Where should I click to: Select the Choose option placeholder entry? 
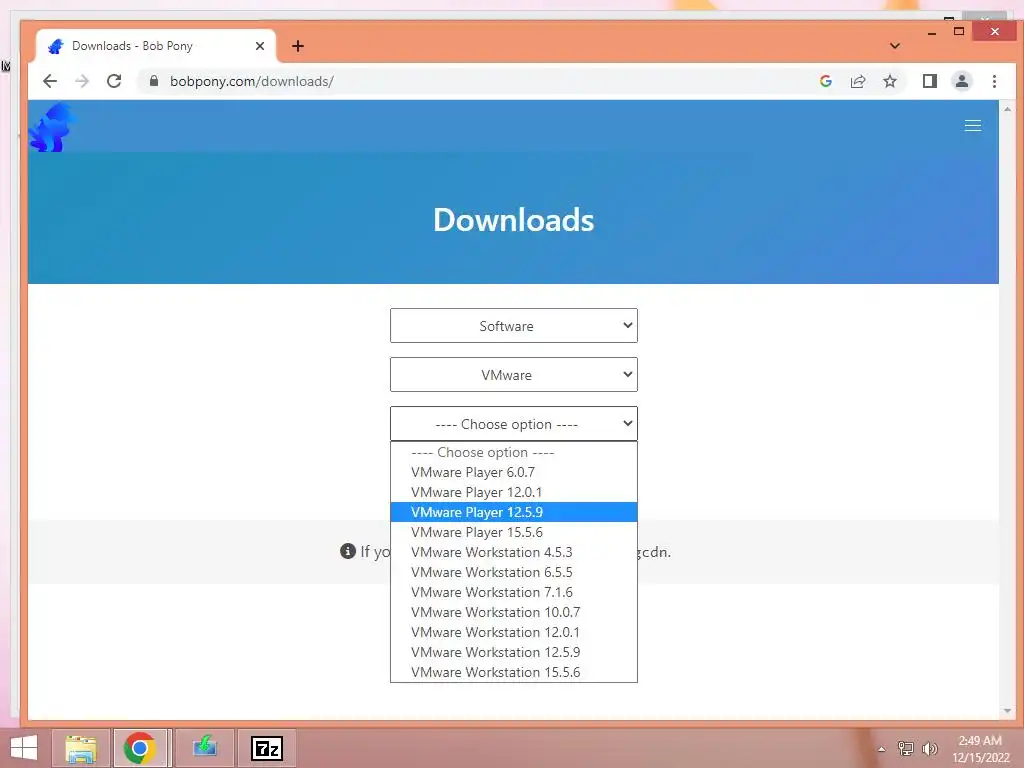[514, 453]
